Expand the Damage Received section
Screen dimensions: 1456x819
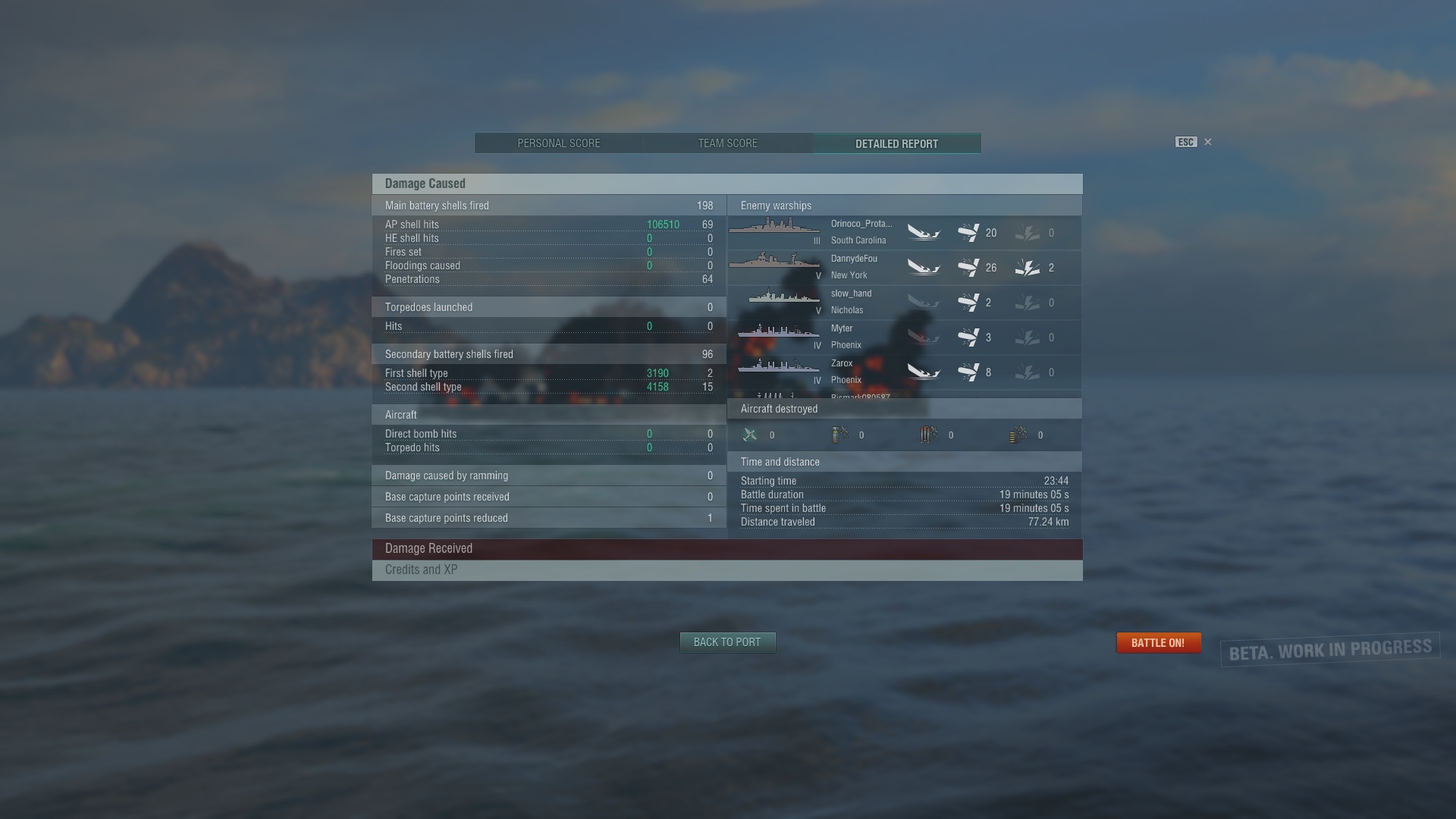[727, 549]
